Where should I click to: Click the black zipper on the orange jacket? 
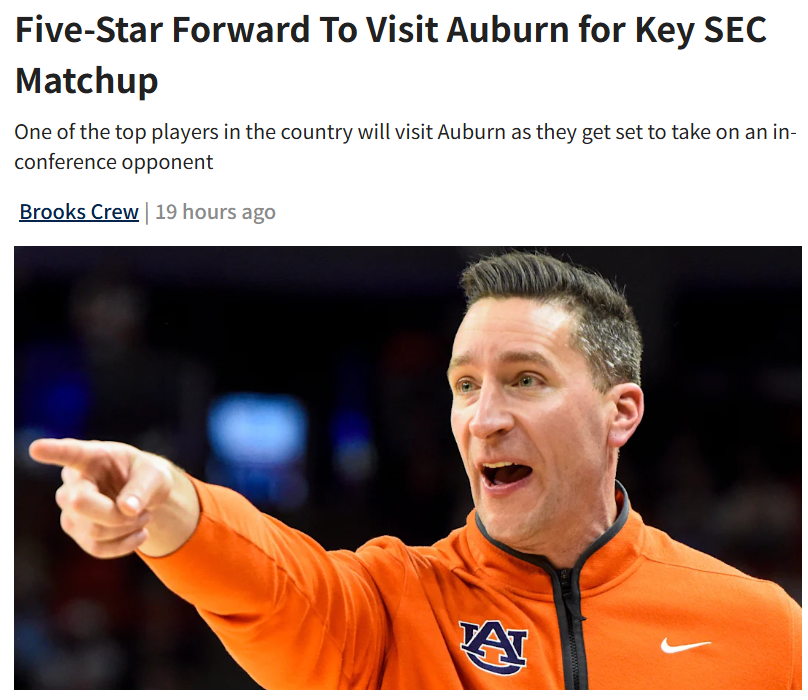tap(569, 620)
